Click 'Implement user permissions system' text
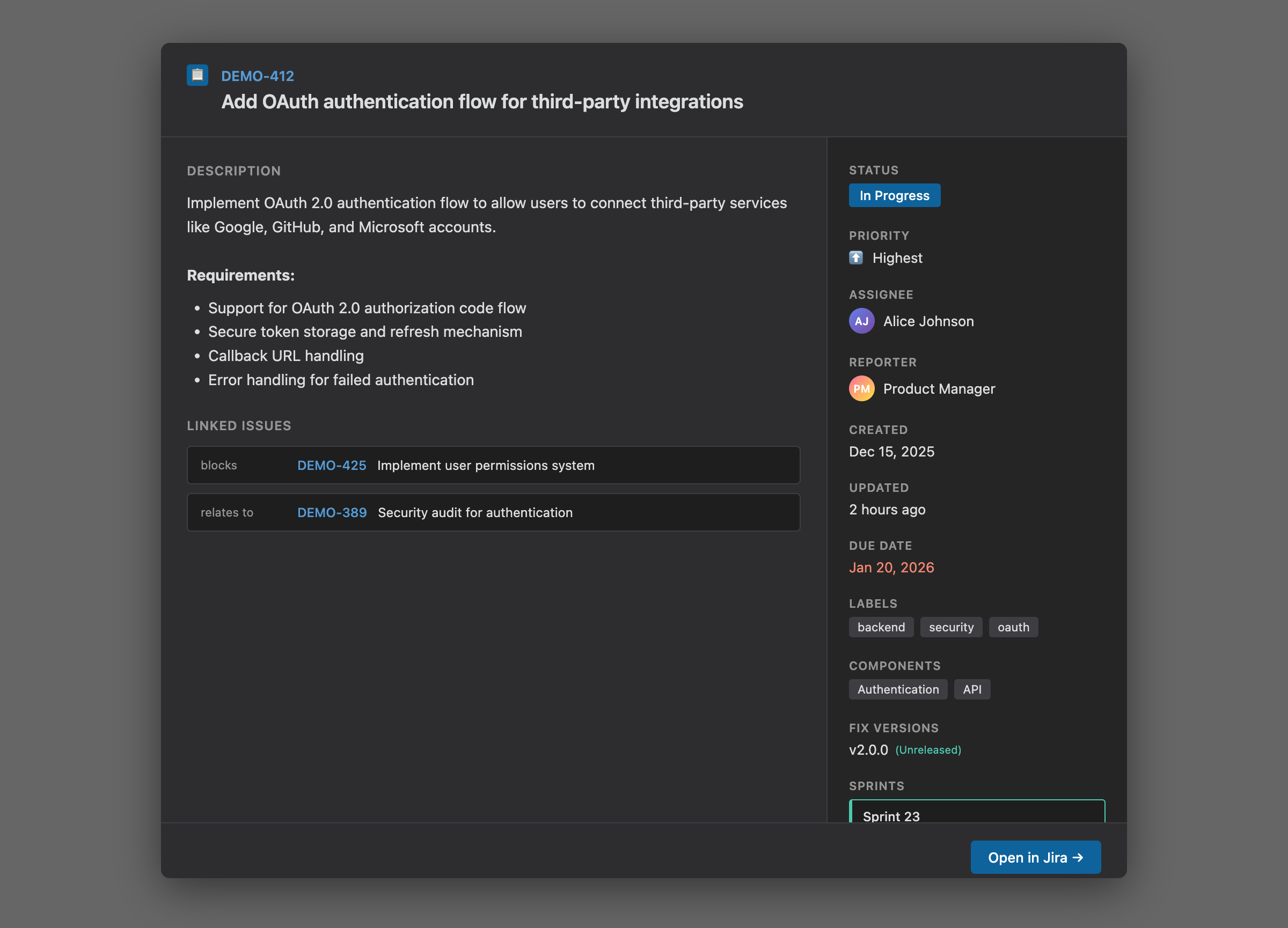Viewport: 1288px width, 928px height. [x=486, y=466]
